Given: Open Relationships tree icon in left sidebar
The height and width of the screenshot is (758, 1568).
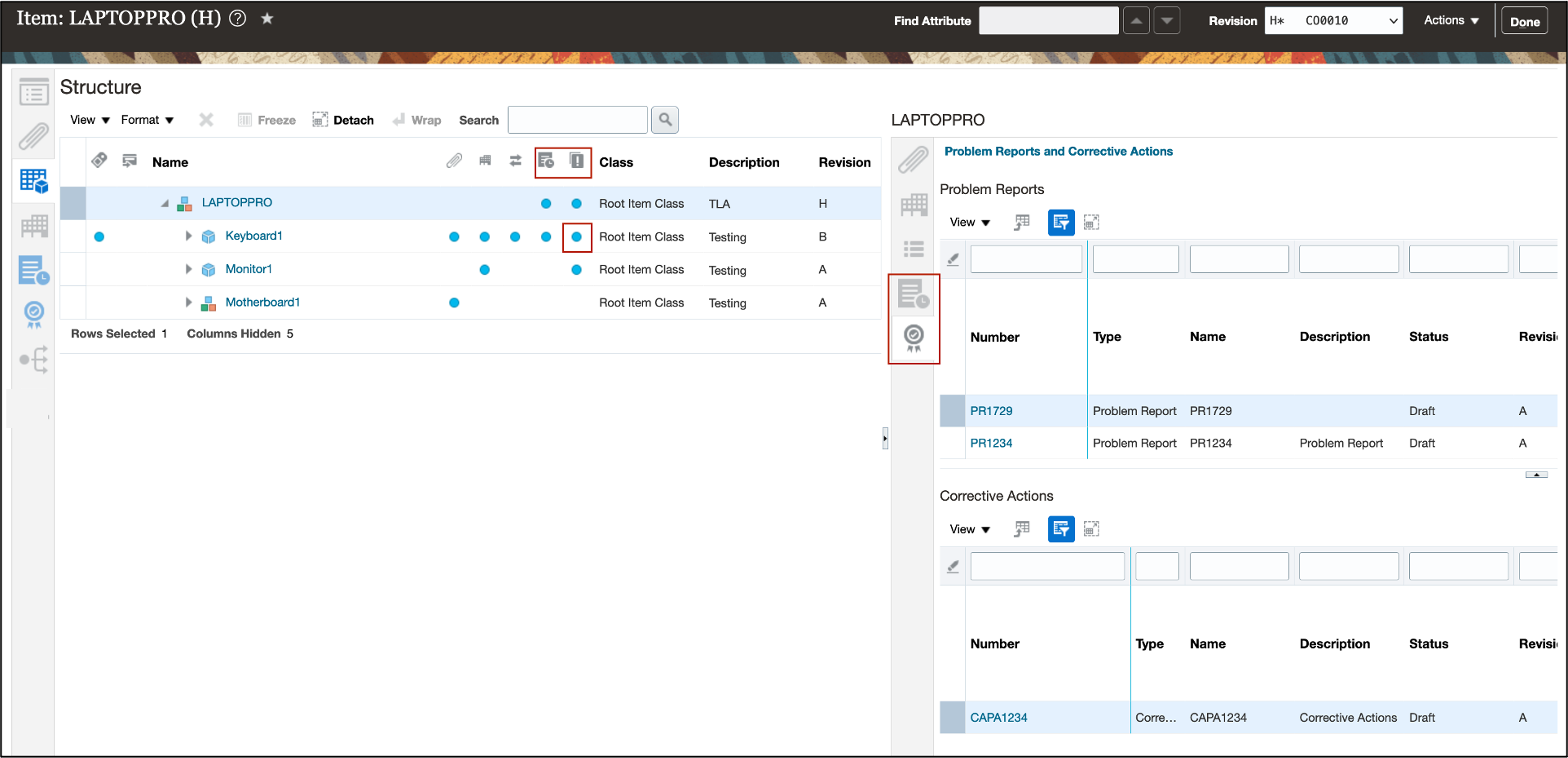Looking at the screenshot, I should coord(34,359).
